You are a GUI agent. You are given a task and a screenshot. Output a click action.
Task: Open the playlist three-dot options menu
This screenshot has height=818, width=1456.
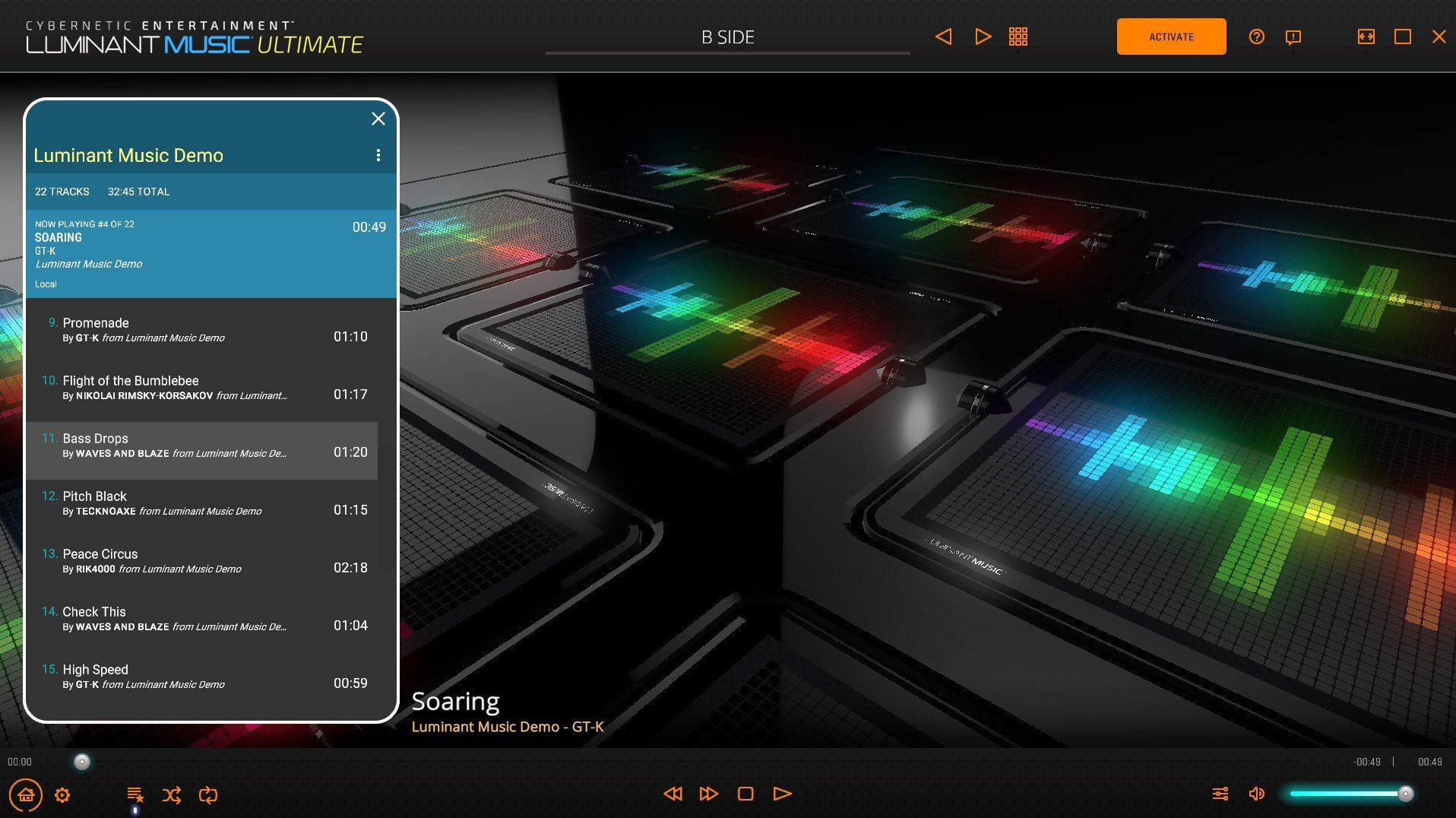pos(378,155)
